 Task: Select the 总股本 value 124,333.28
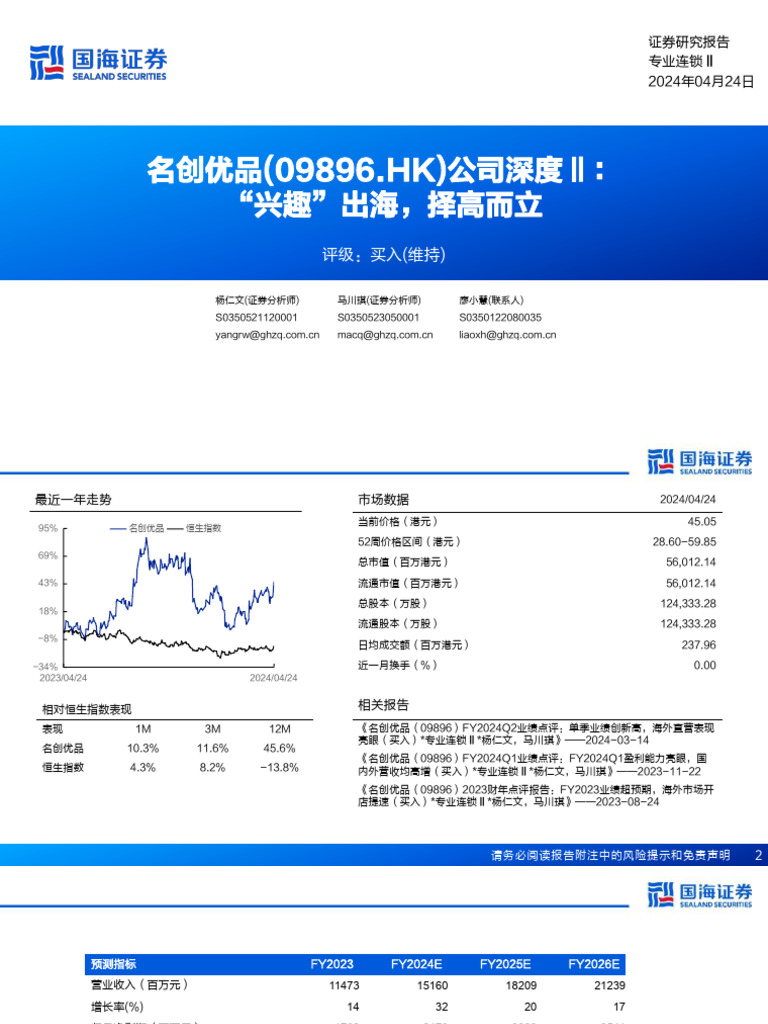coord(688,603)
